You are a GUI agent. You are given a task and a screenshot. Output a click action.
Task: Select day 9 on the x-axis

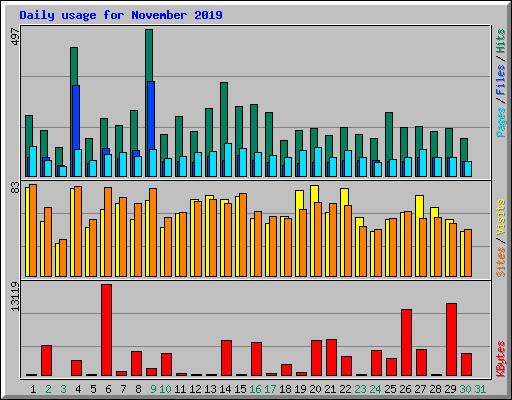point(153,389)
